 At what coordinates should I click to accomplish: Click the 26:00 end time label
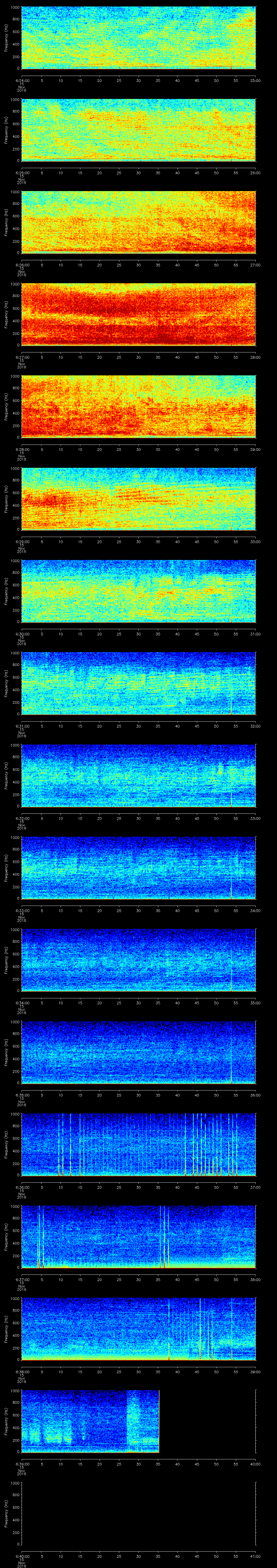tap(255, 173)
